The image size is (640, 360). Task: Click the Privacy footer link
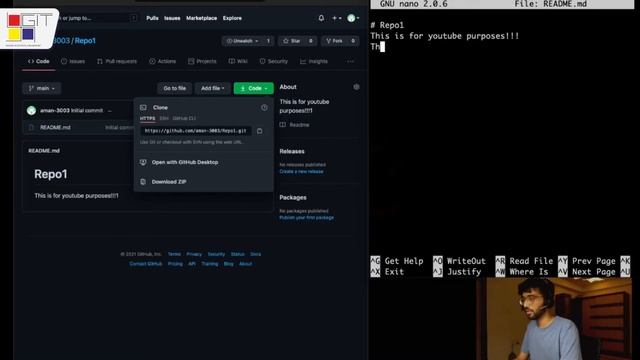(194, 254)
